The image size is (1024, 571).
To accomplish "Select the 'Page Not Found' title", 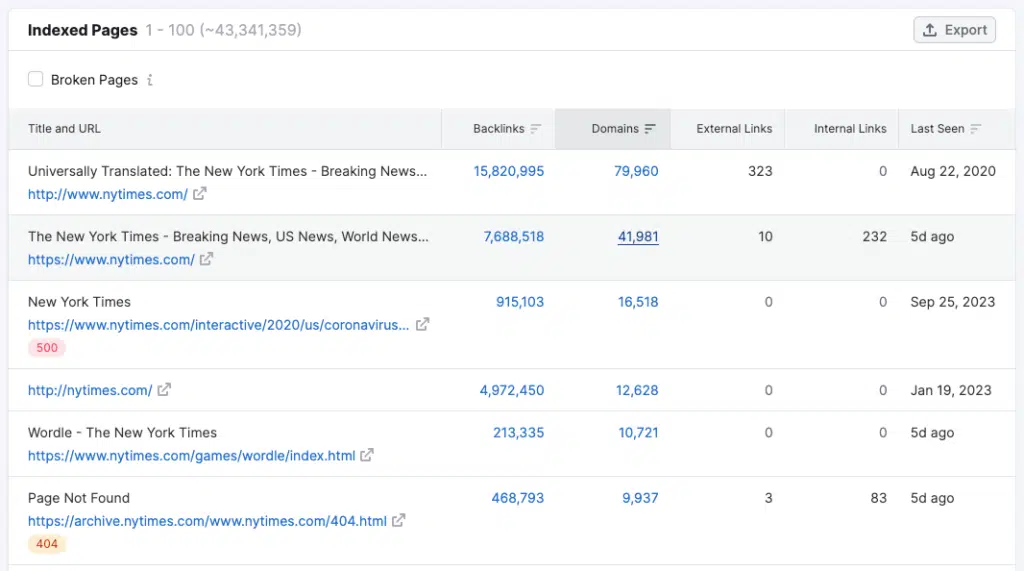I will click(78, 498).
